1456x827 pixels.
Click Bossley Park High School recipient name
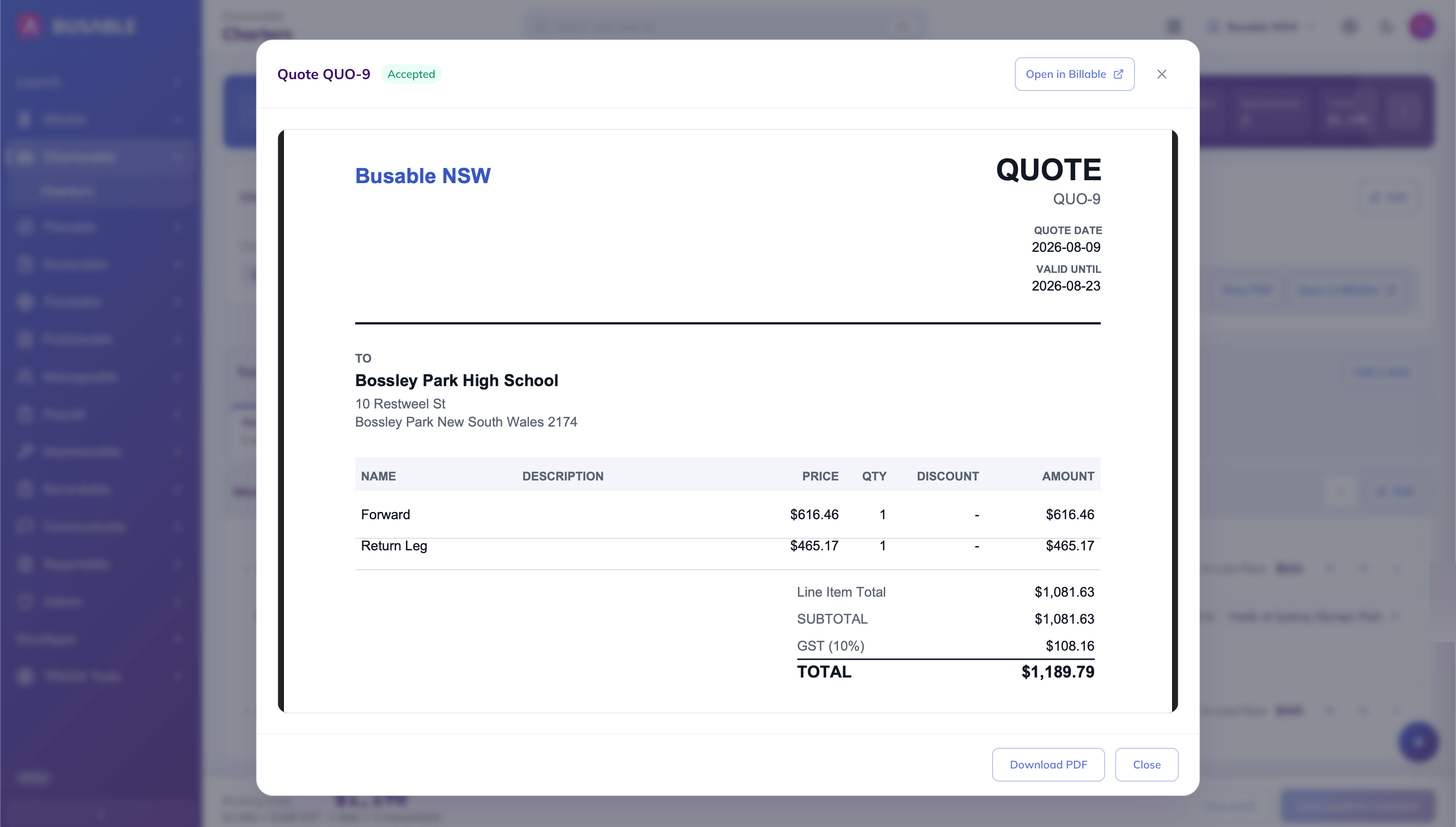pos(456,380)
